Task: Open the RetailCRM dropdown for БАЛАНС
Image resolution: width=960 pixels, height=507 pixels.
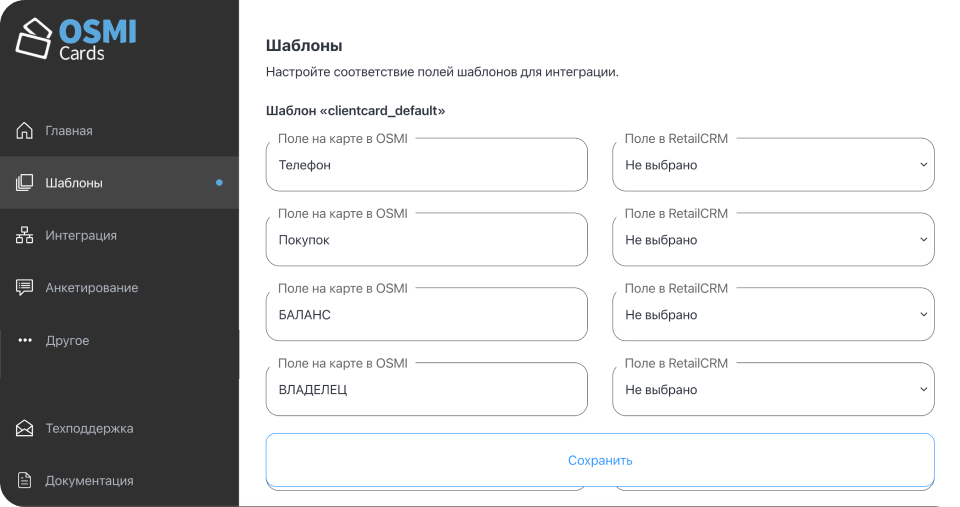Action: tap(773, 315)
